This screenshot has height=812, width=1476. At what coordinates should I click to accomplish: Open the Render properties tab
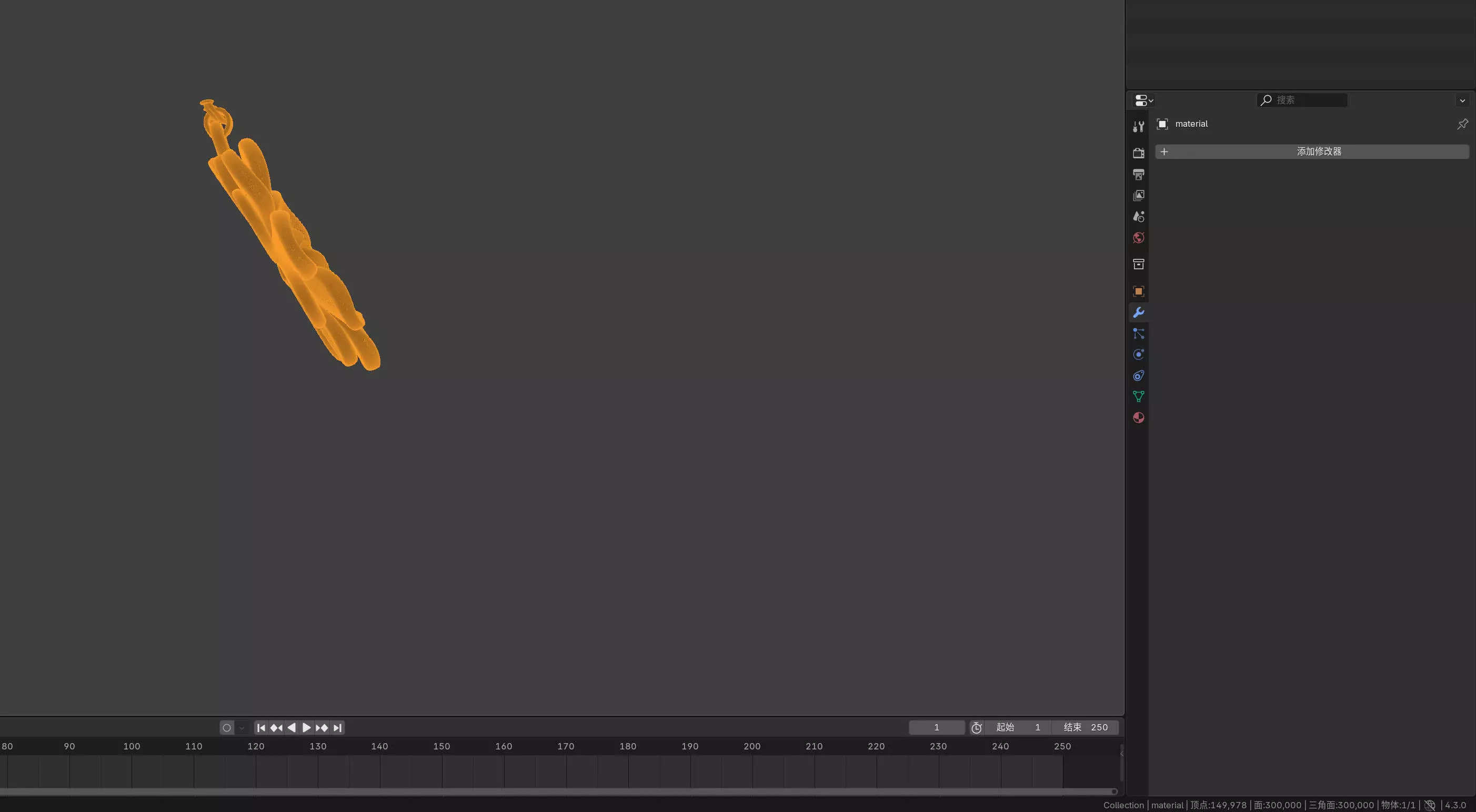pos(1139,153)
